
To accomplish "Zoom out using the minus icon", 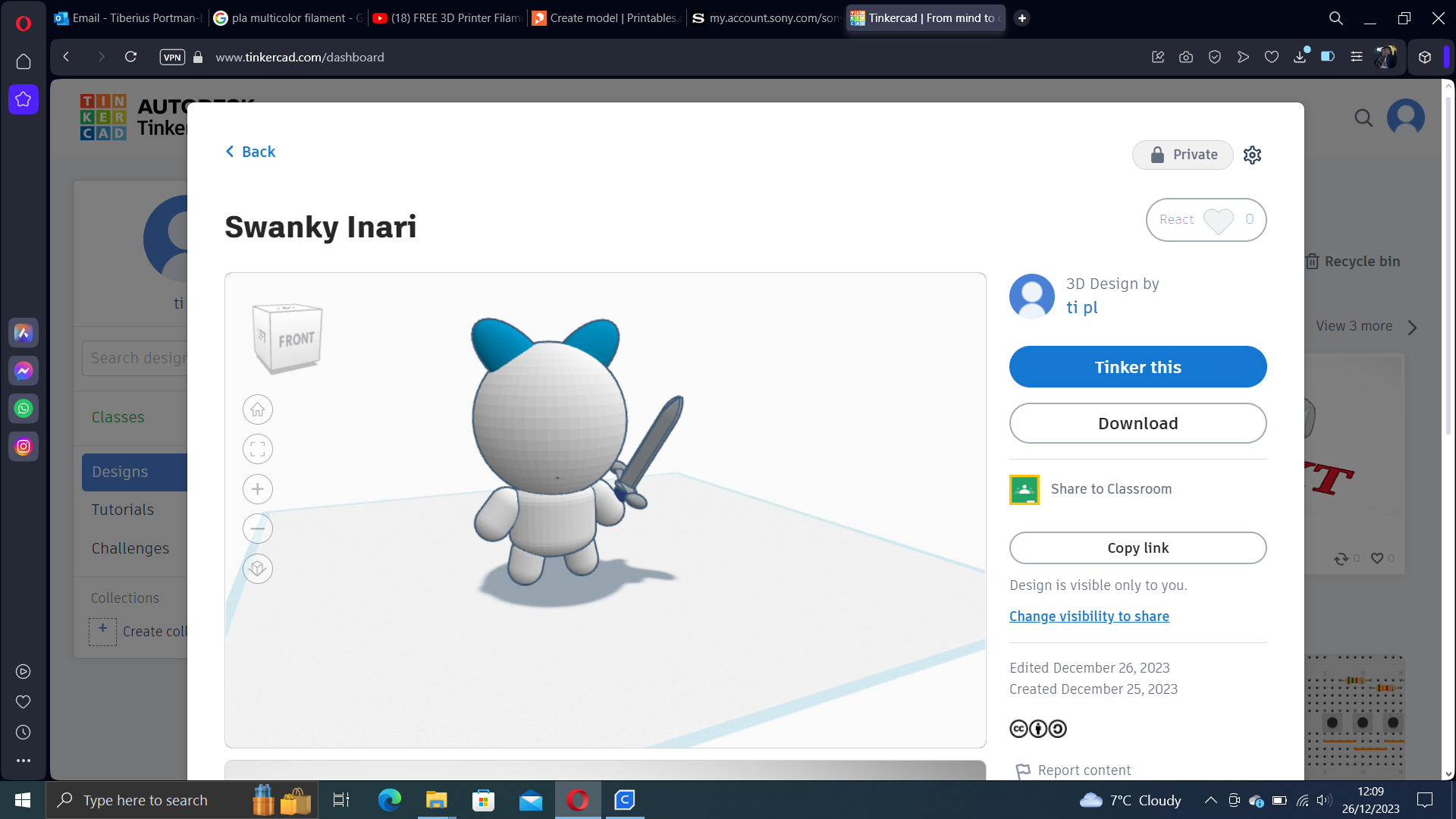I will 257,529.
